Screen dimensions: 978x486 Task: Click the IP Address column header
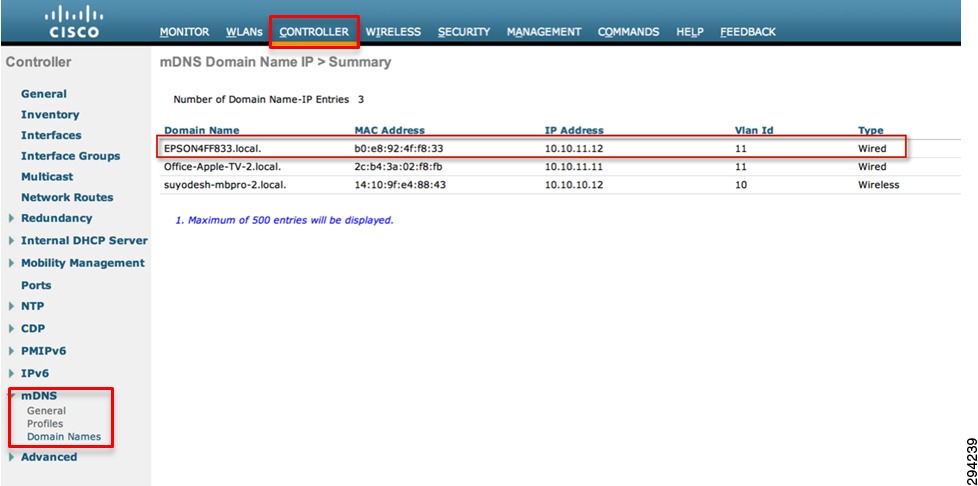[x=574, y=130]
